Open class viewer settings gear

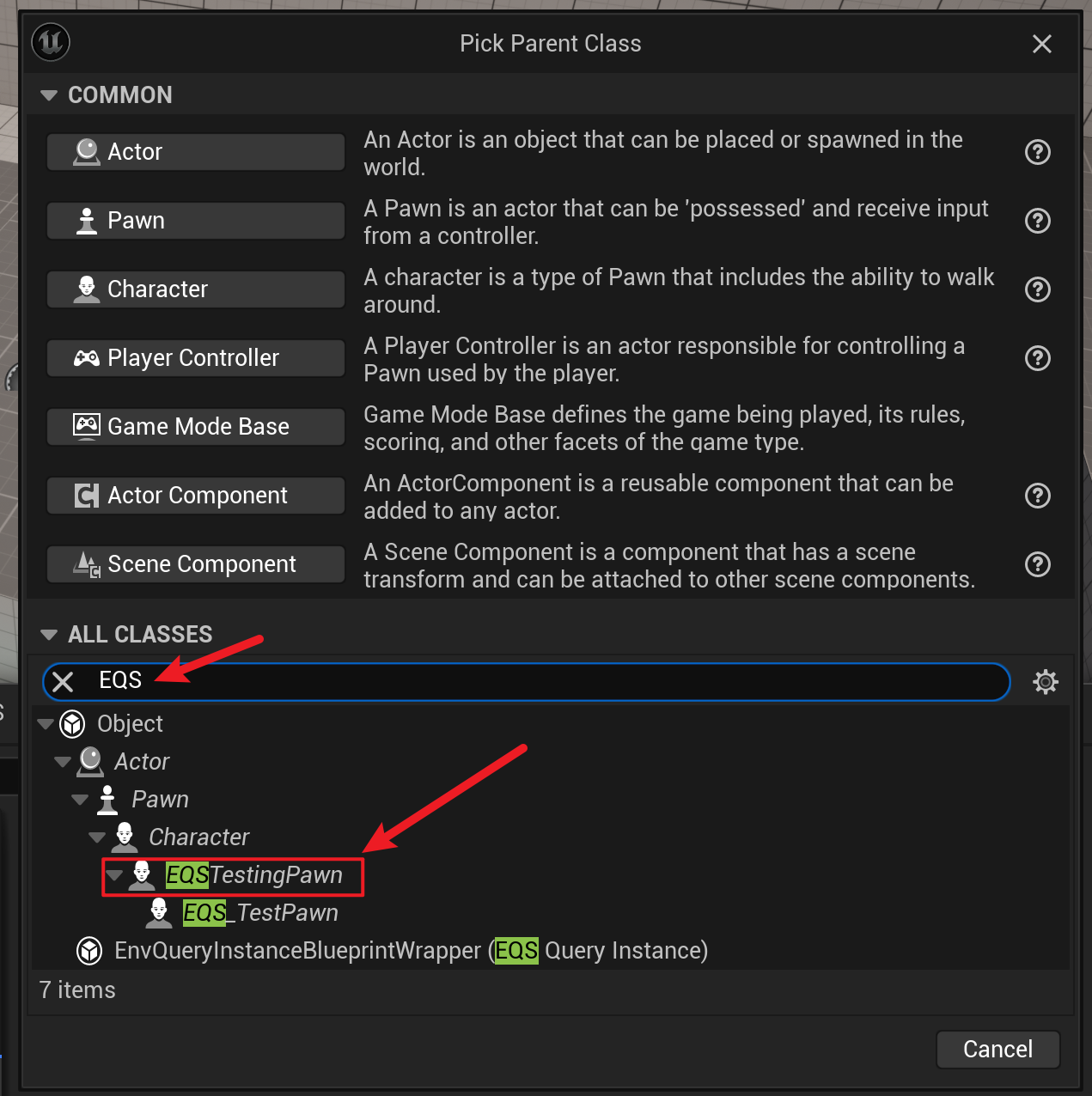click(1045, 682)
